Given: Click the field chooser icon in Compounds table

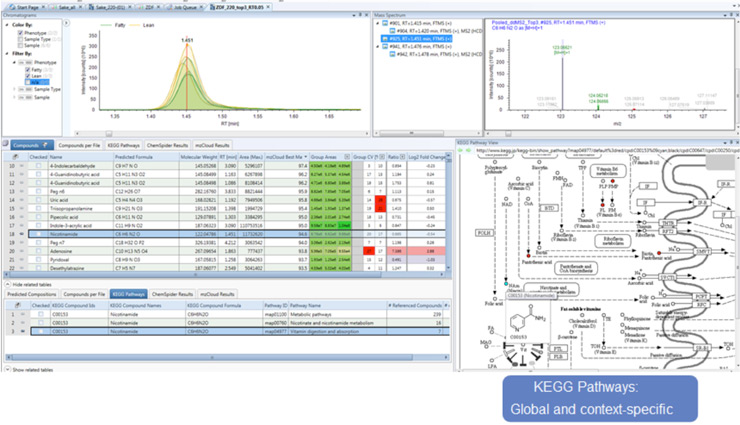Looking at the screenshot, I should pyautogui.click(x=15, y=157).
